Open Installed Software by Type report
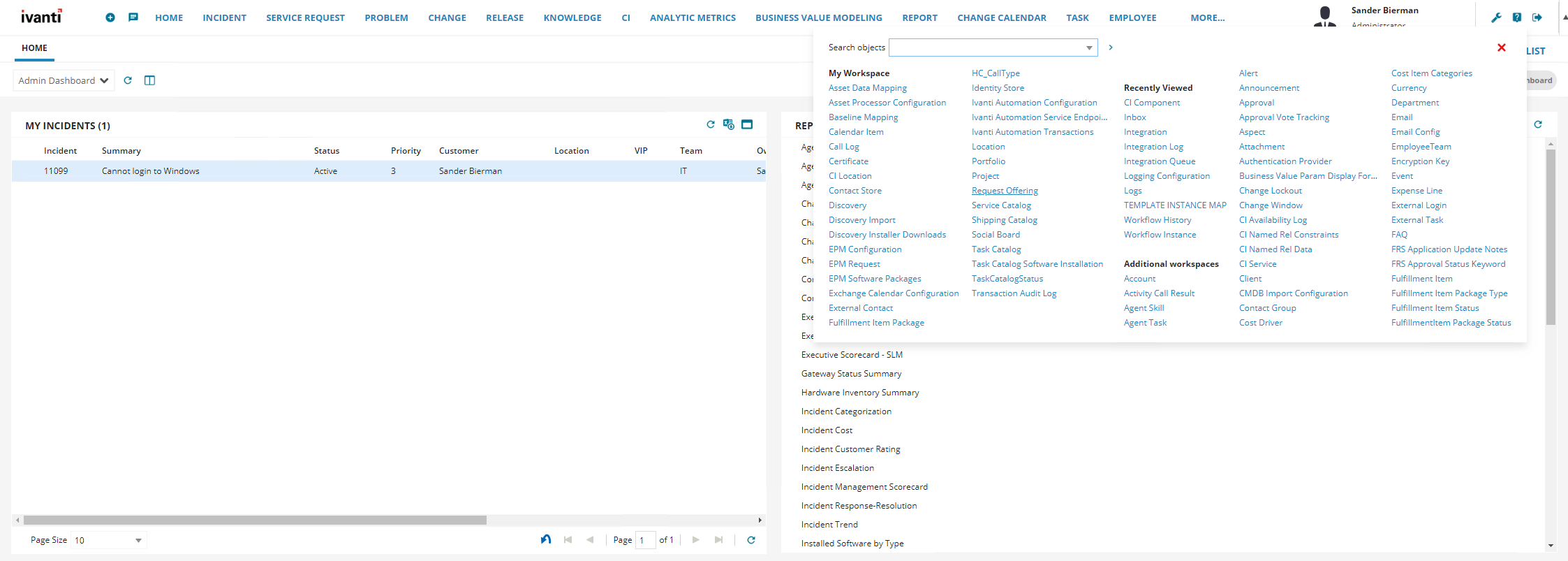 point(852,544)
